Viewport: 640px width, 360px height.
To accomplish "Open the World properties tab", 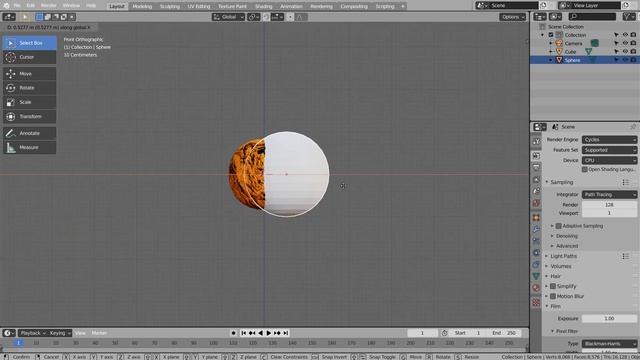I will 536,203.
